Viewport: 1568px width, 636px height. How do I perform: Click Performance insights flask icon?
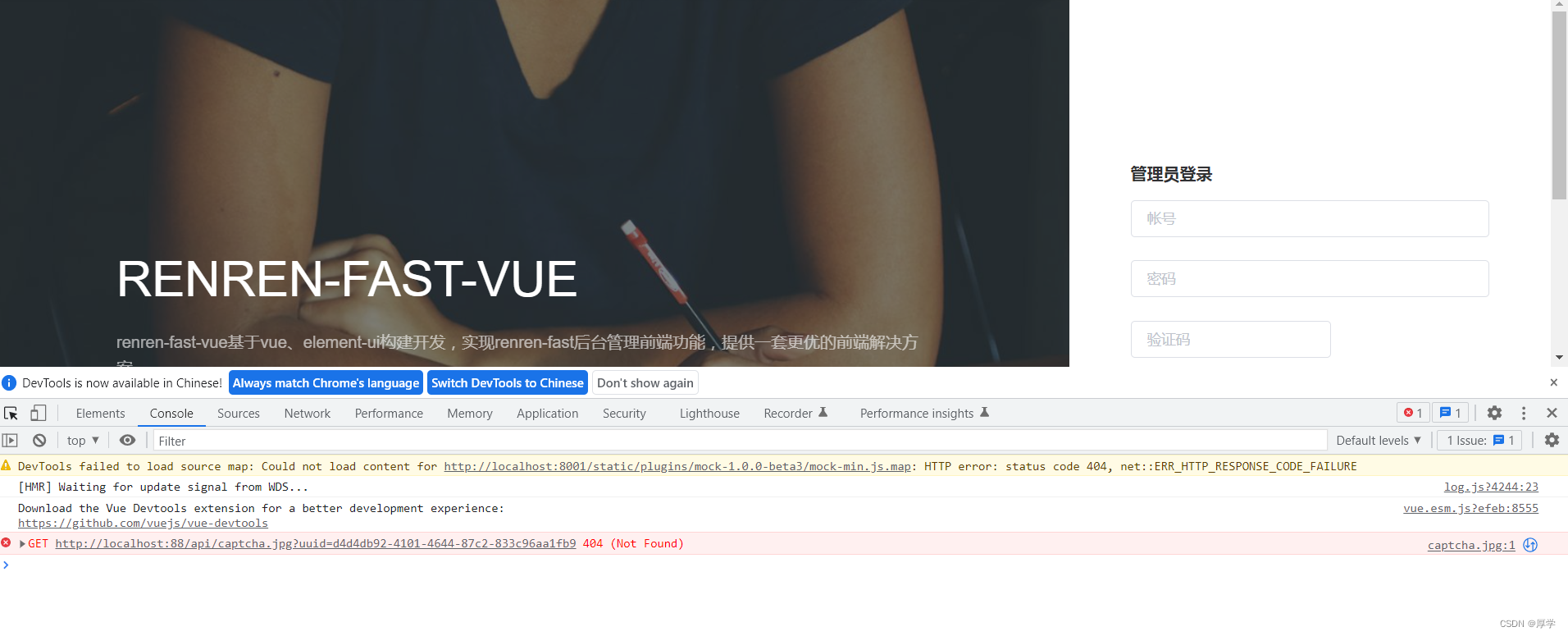(985, 413)
